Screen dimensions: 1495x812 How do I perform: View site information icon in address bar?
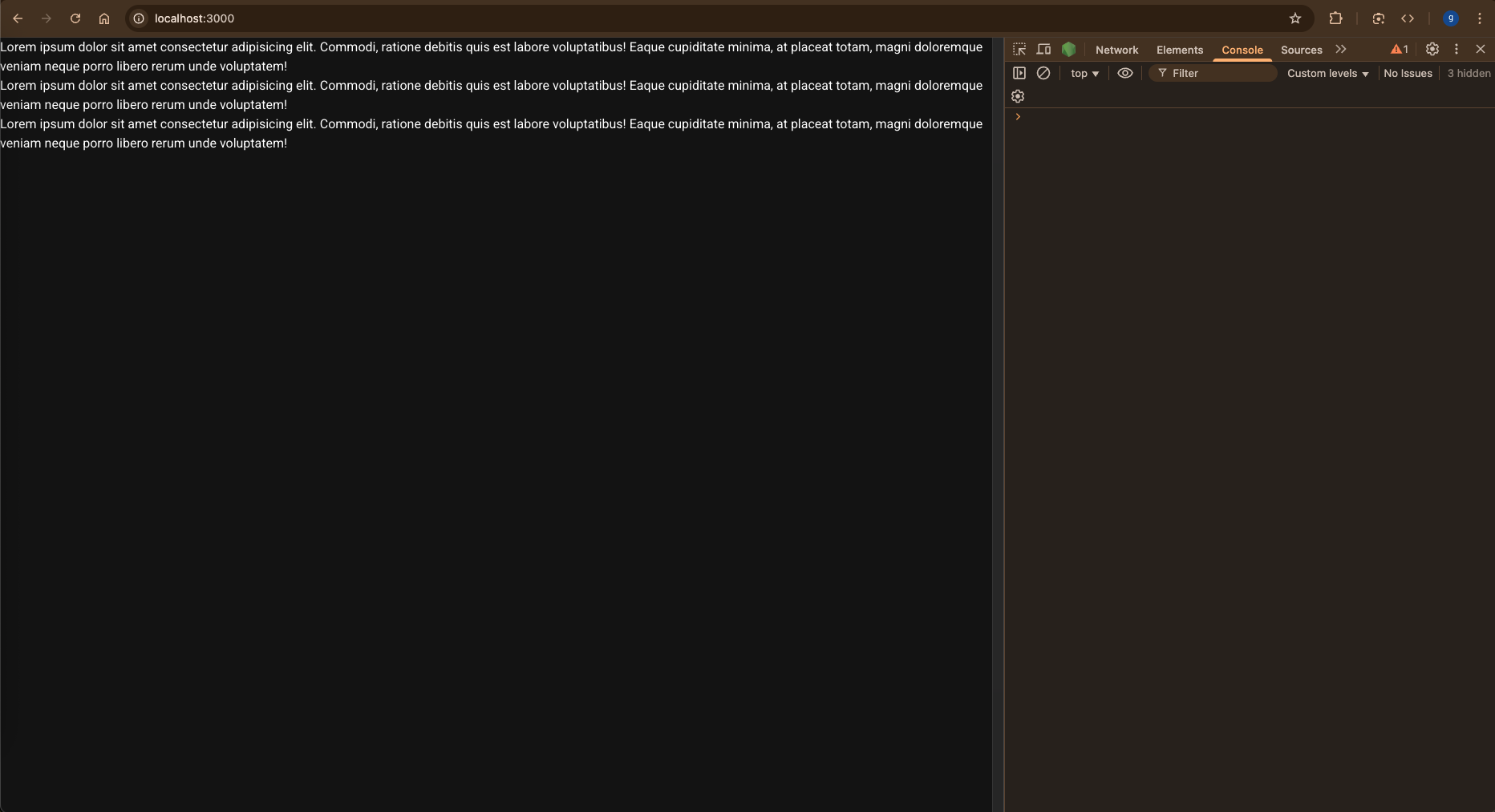(139, 18)
